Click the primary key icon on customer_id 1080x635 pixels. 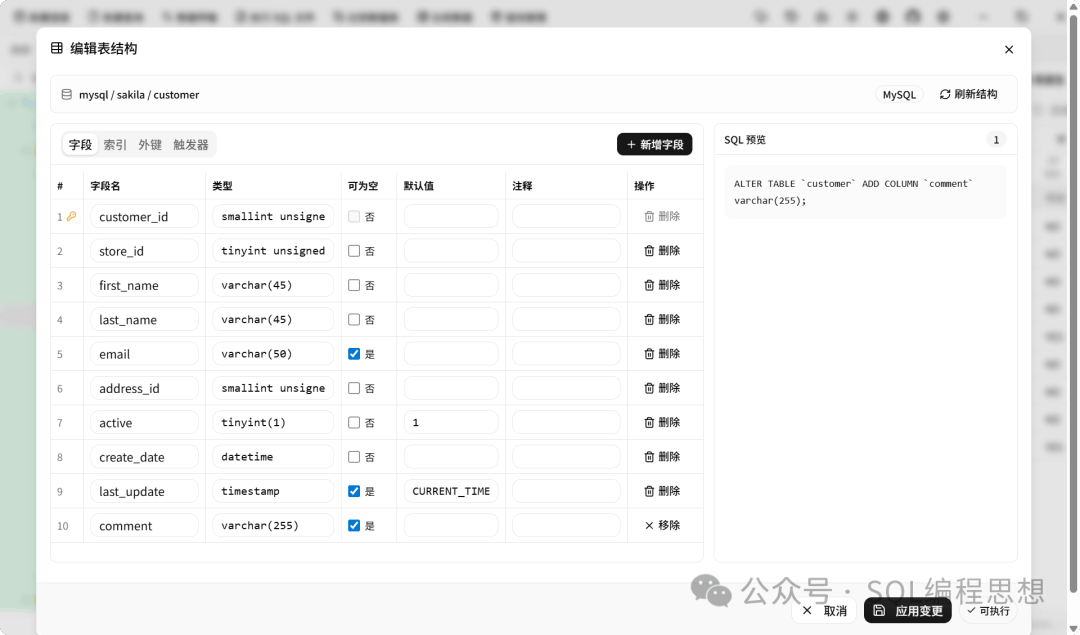pyautogui.click(x=72, y=216)
